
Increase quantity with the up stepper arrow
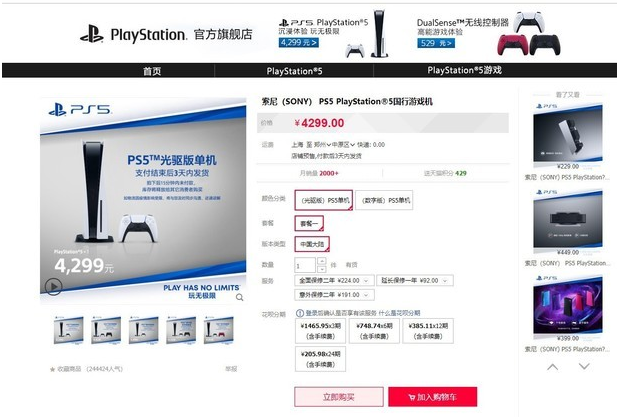[x=321, y=261]
